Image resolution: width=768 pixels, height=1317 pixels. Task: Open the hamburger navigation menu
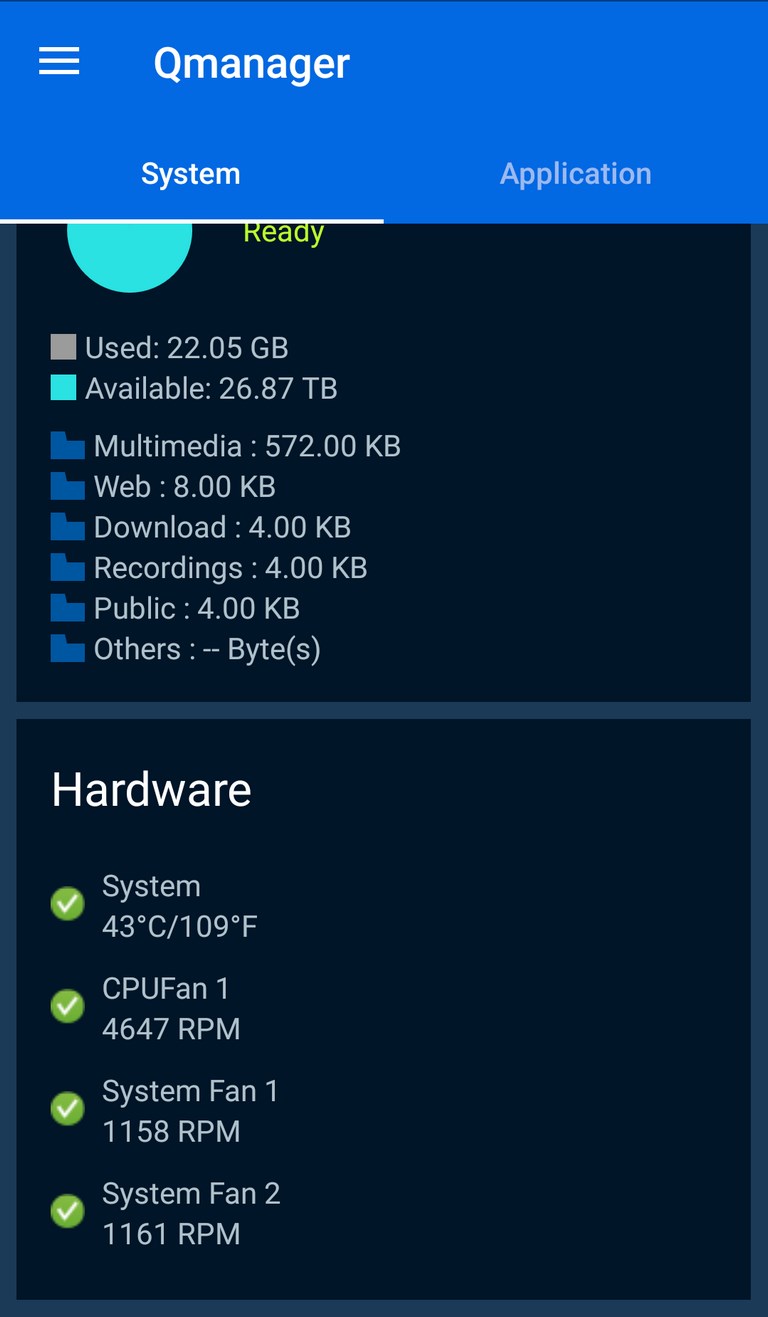[59, 62]
